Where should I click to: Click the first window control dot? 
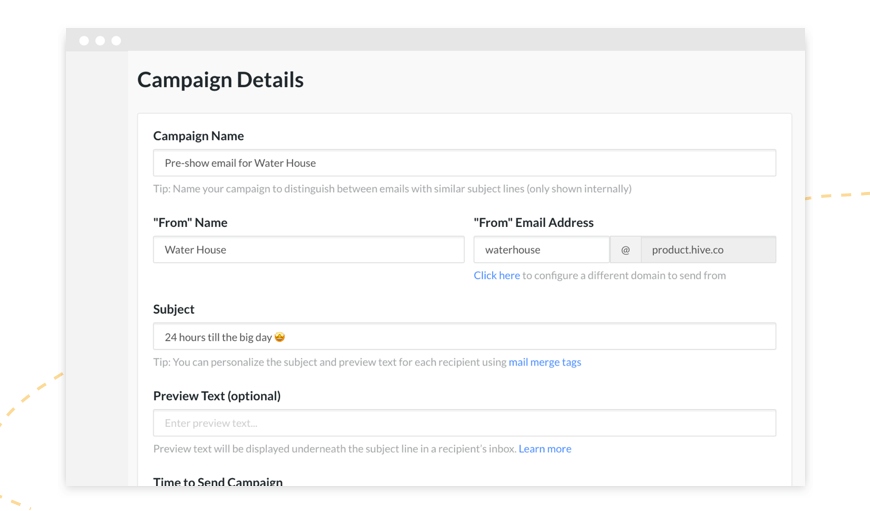[x=84, y=41]
